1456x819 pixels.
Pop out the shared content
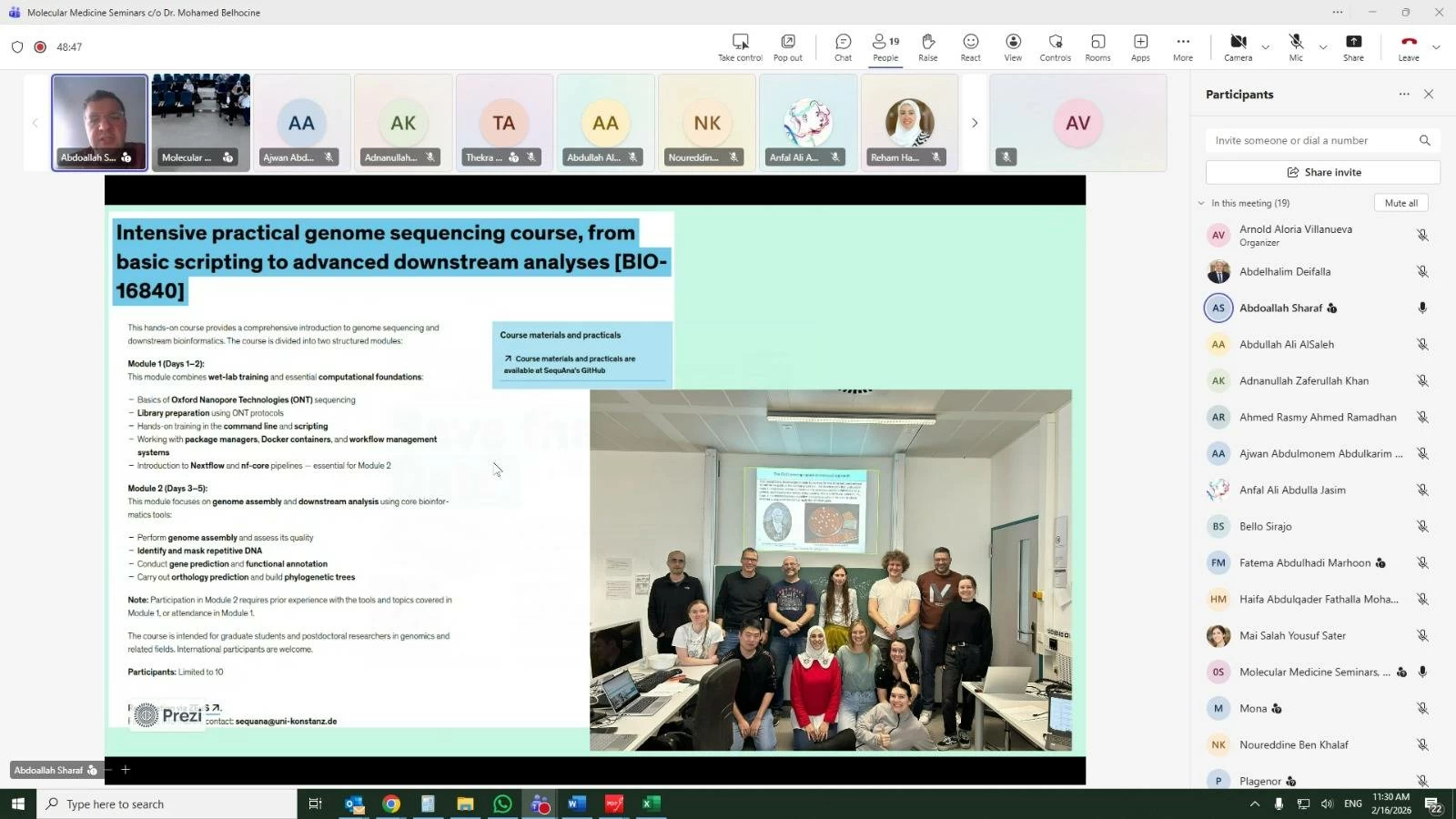787,47
